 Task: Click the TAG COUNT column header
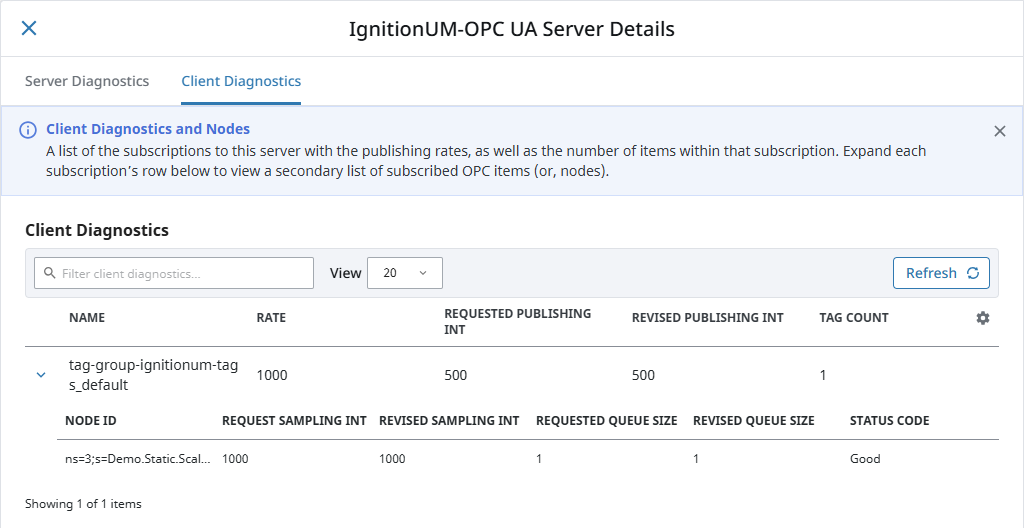tap(854, 318)
